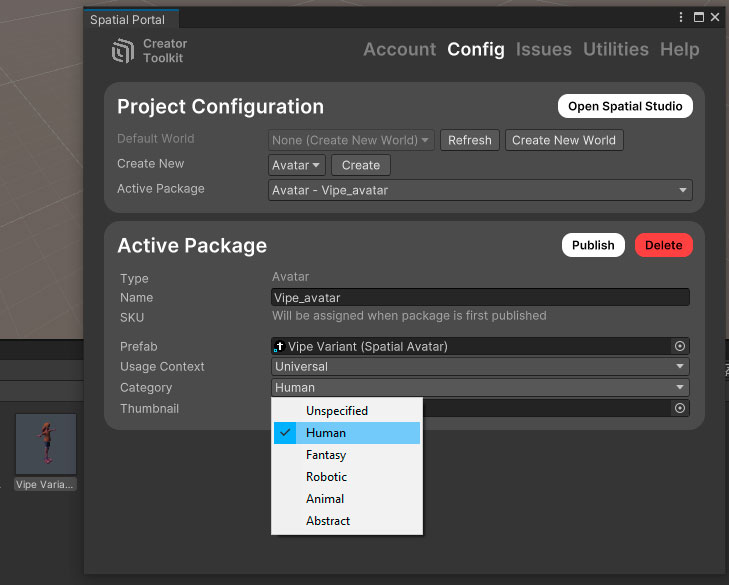Expand the Active Package dropdown
Screen dimensions: 729x585
click(480, 190)
